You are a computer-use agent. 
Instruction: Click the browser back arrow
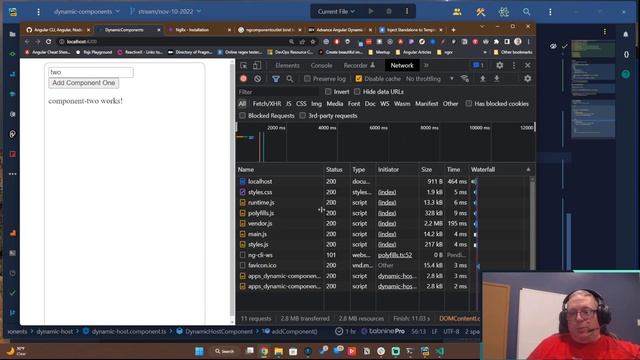27,42
